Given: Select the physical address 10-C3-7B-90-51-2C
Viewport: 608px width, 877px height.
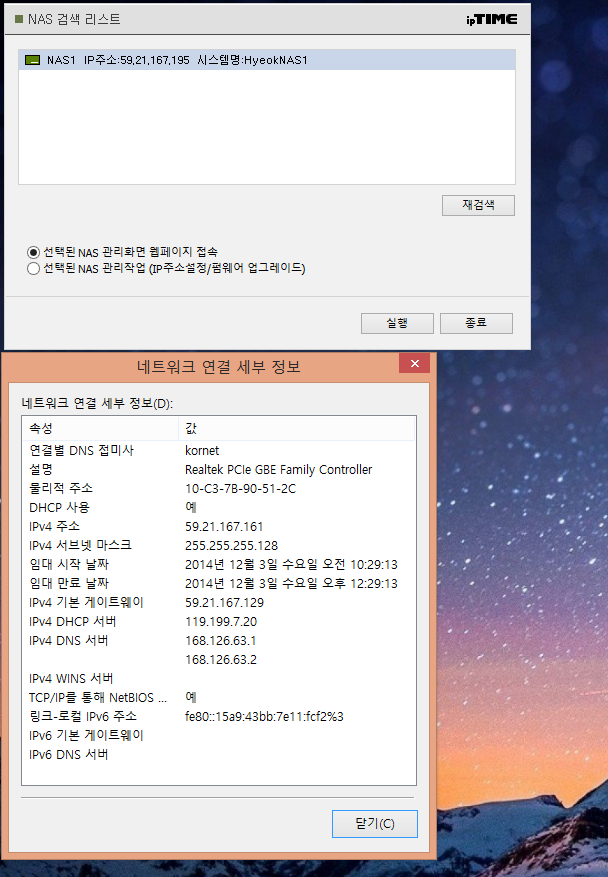Looking at the screenshot, I should pyautogui.click(x=241, y=488).
